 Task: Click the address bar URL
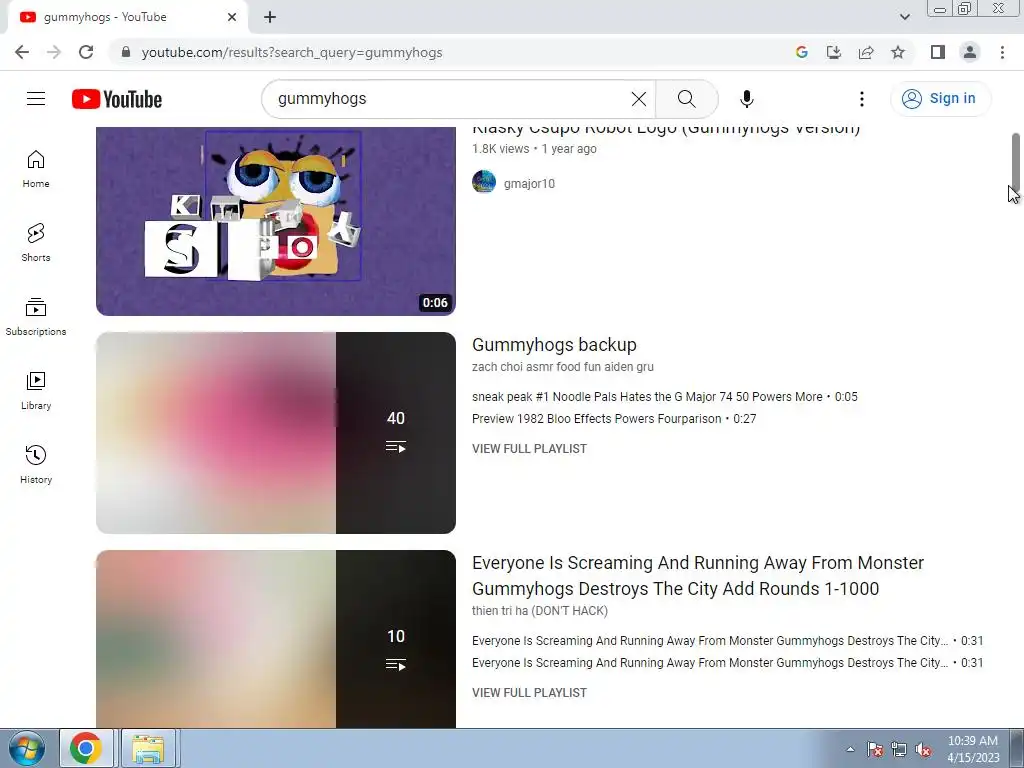click(x=292, y=52)
